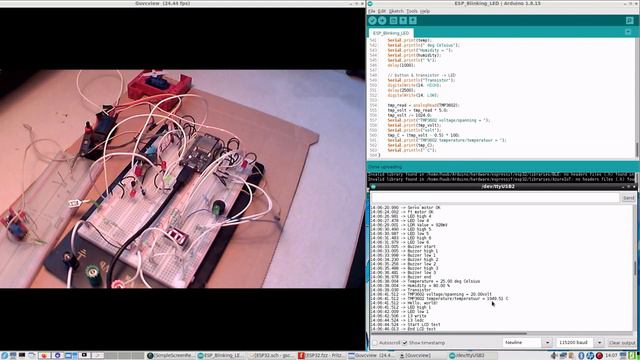
Task: Open the start menu icon in taskbar
Action: [x=4, y=356]
